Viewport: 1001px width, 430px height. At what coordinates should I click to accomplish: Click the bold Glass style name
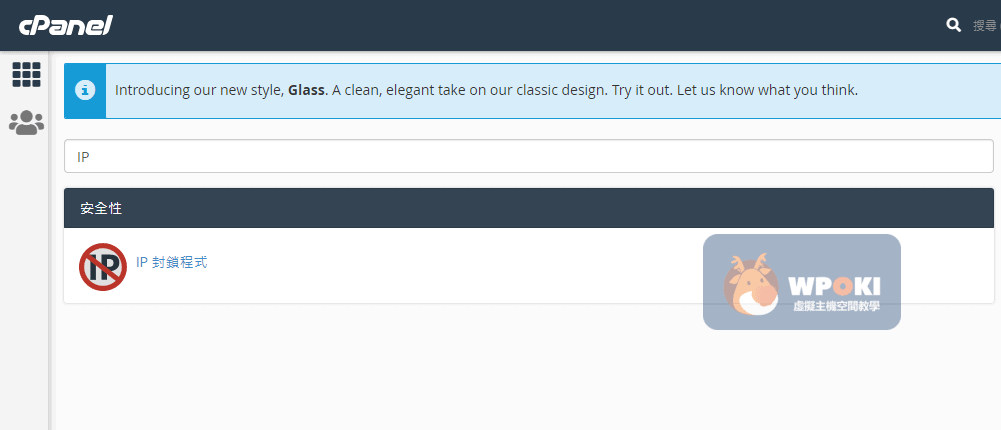306,90
